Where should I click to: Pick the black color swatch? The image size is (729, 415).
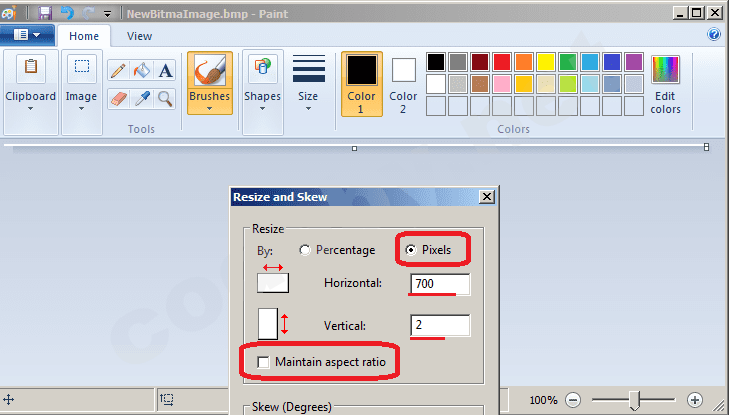[x=436, y=62]
